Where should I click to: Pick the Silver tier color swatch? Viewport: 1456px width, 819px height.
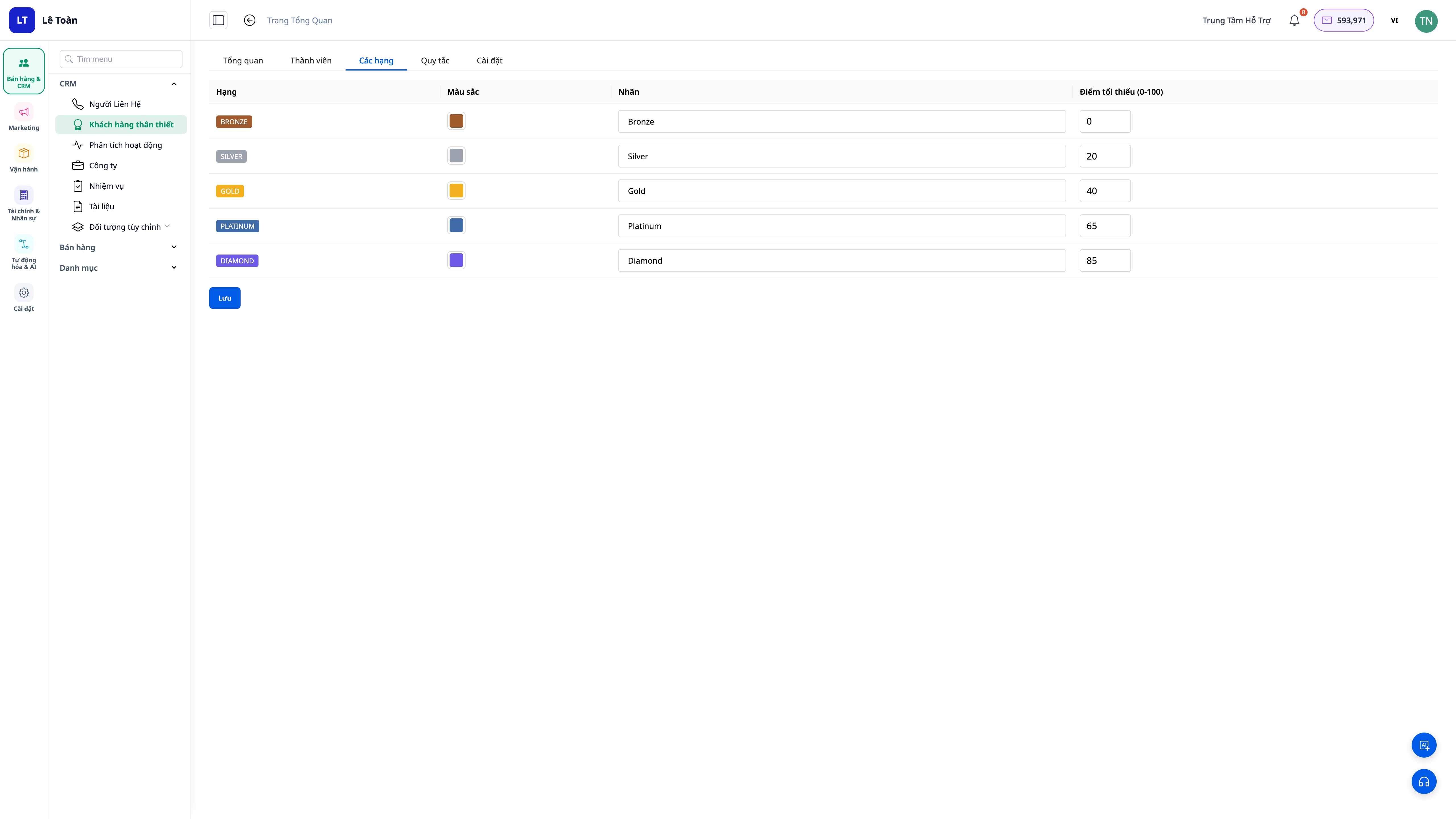[456, 156]
